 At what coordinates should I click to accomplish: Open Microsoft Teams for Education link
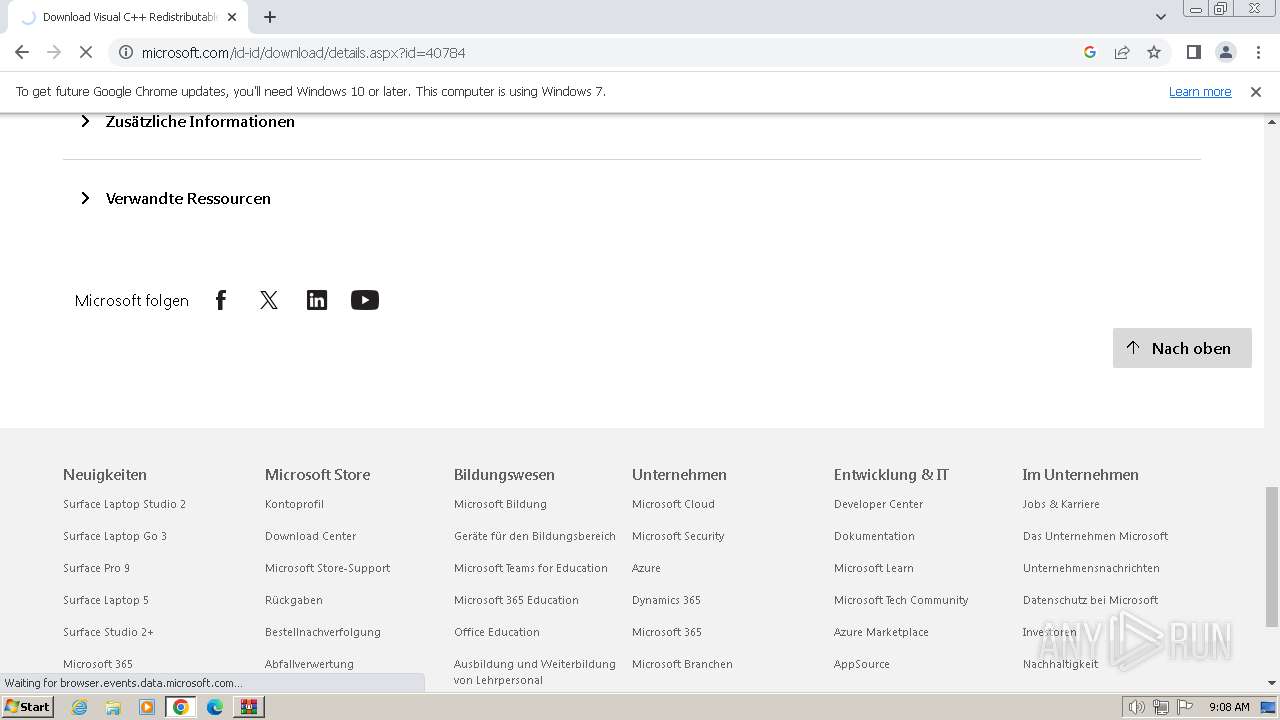(531, 568)
